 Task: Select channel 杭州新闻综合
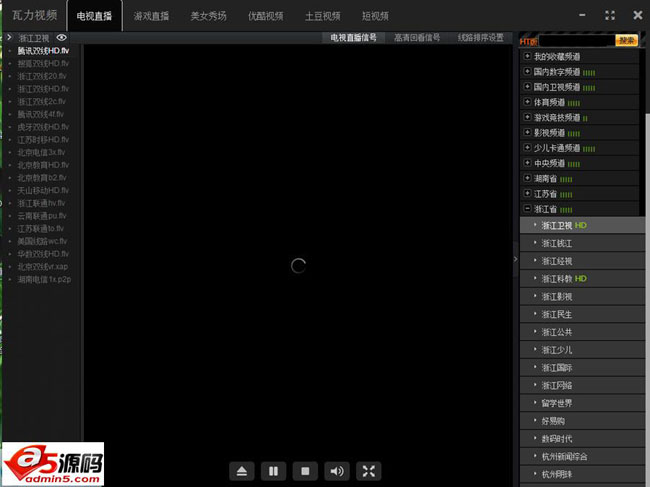point(582,456)
